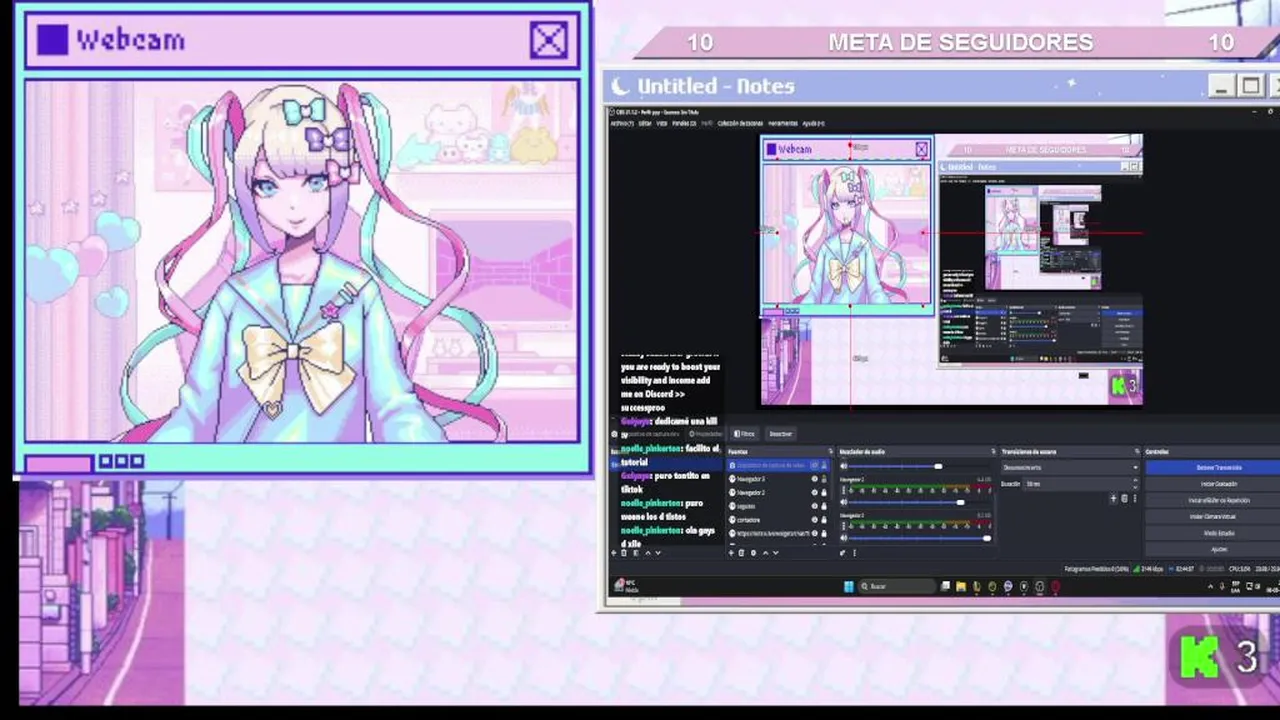Move the selected scene up
Viewport: 1280px width, 720px height.
point(648,553)
